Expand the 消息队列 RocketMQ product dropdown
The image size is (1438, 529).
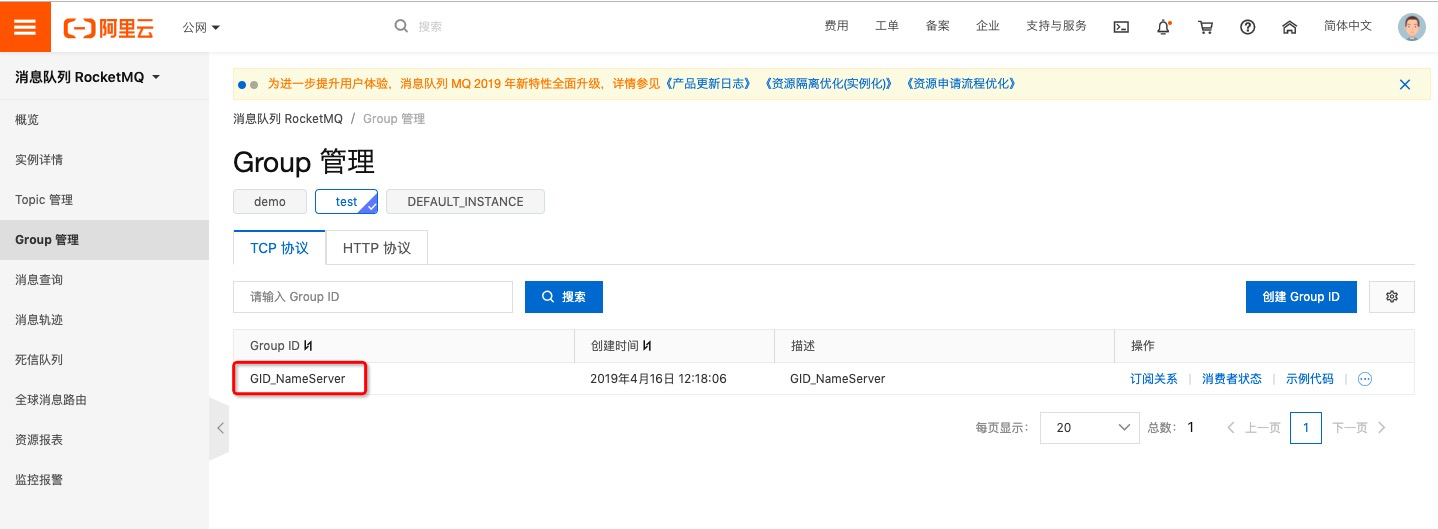(87, 77)
